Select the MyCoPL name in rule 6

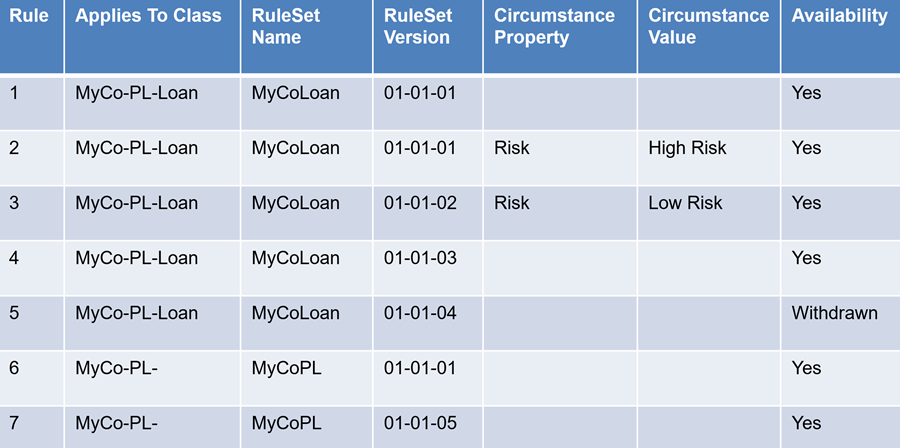286,368
